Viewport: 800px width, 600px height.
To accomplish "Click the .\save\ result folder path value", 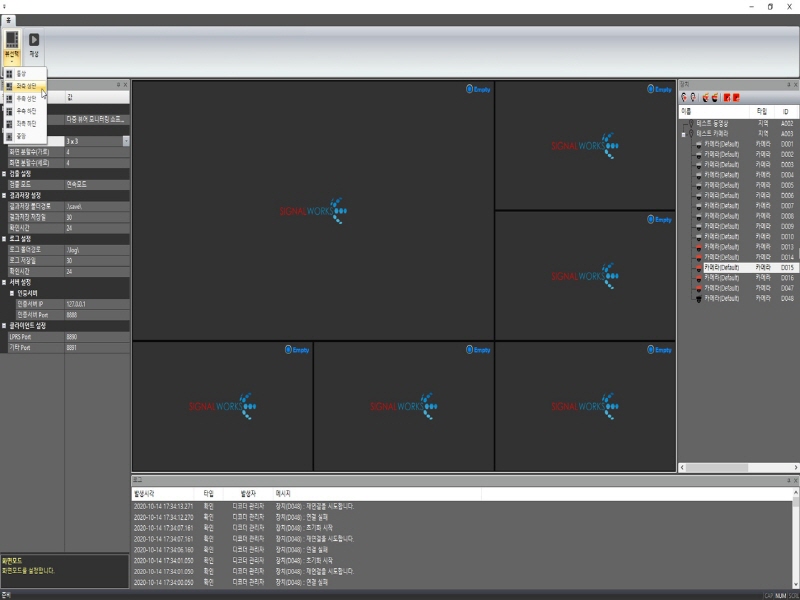I will pos(97,207).
